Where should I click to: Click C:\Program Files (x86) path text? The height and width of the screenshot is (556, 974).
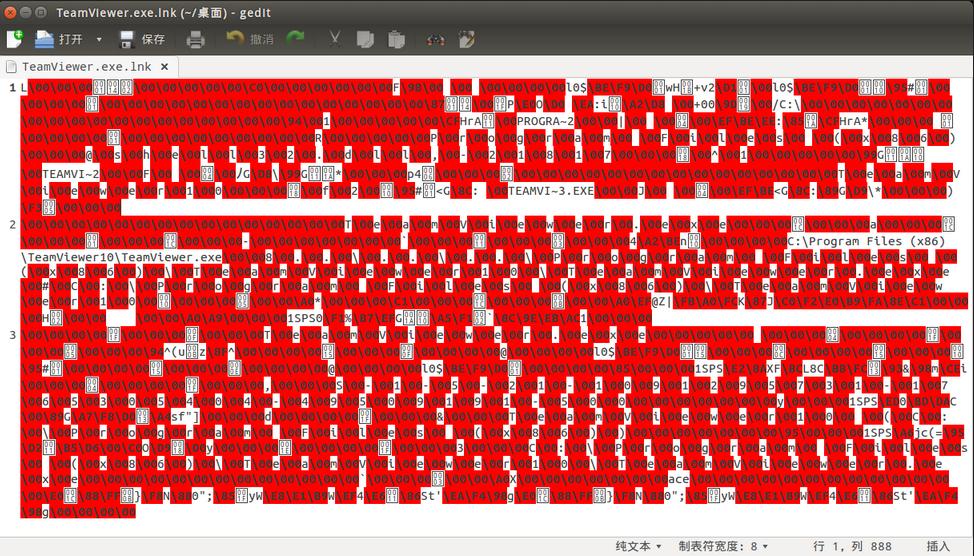867,241
